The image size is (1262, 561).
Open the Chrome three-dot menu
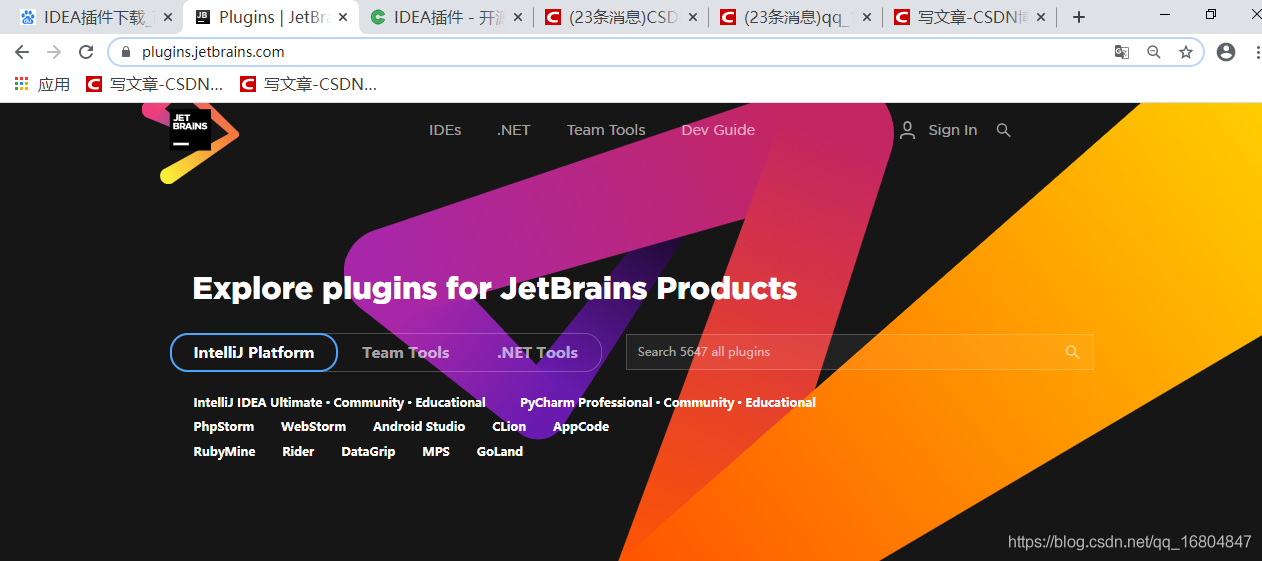coord(1257,52)
